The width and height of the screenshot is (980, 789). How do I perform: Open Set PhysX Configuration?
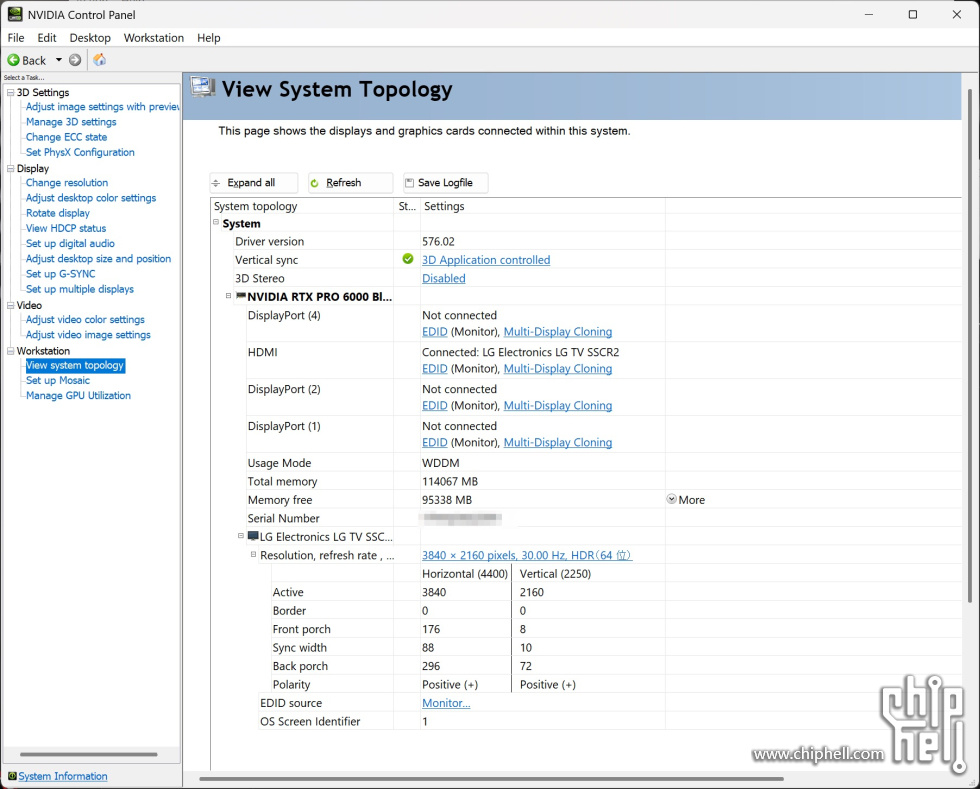coord(80,152)
